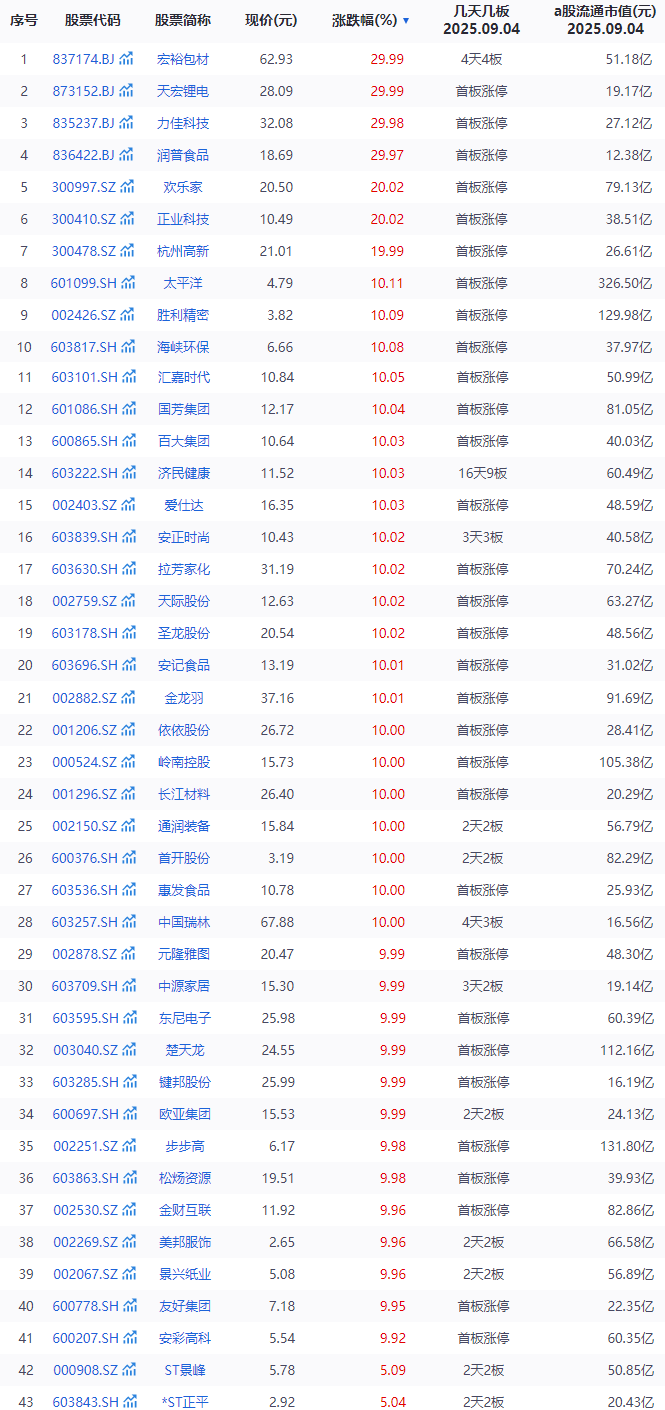Open stock name link 楚天龙
Screen dimensions: 665x1410
click(x=183, y=1050)
